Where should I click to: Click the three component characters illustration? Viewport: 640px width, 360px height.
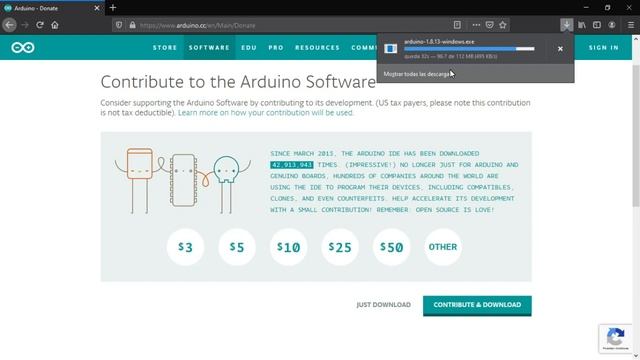click(x=183, y=180)
